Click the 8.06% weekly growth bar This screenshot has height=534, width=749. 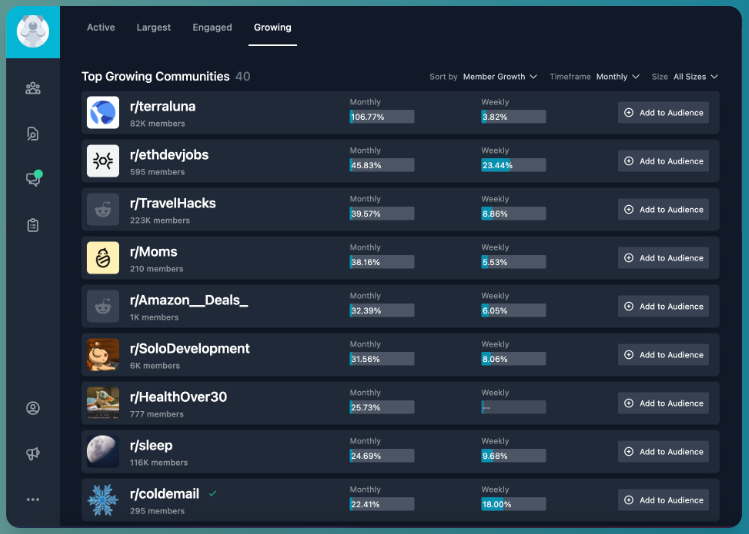[x=513, y=359]
